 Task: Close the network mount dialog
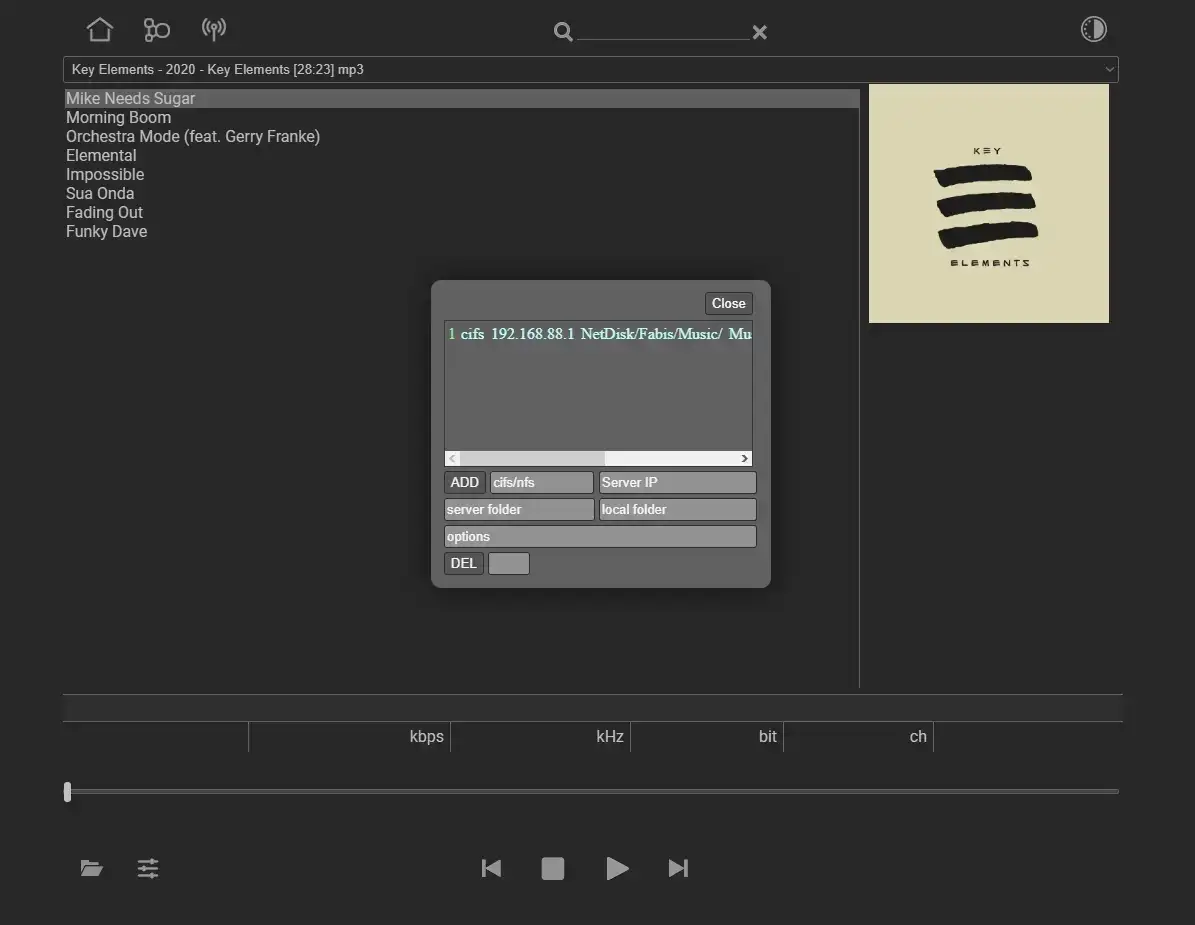coord(728,303)
